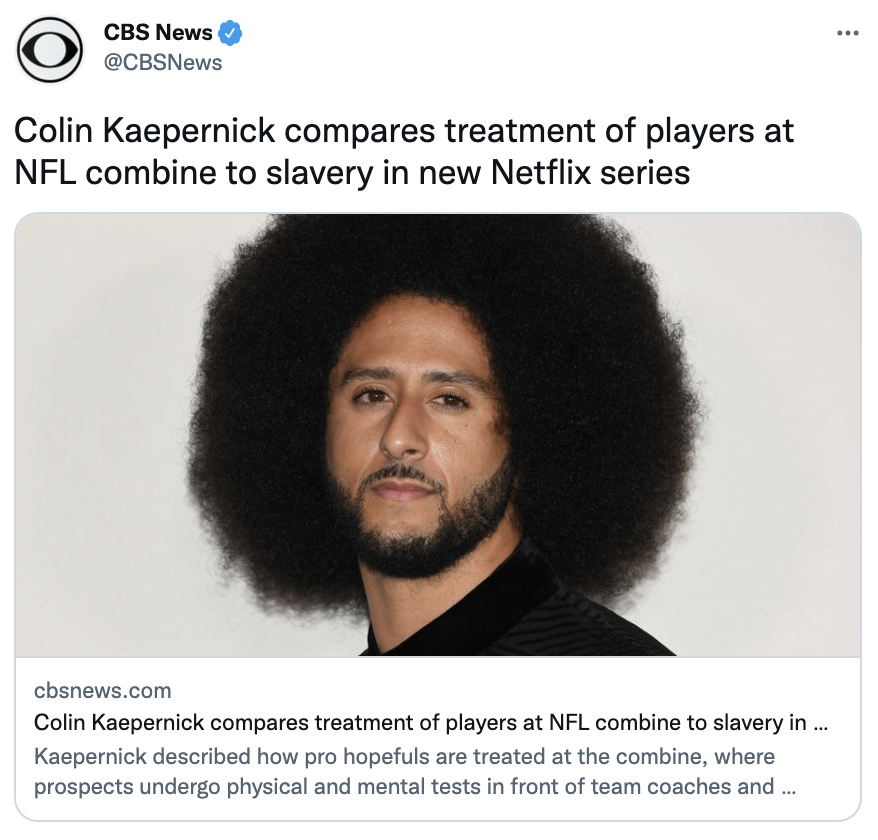This screenshot has height=840, width=878.
Task: Click the truncated ellipsis ending the card title
Action: click(x=820, y=724)
